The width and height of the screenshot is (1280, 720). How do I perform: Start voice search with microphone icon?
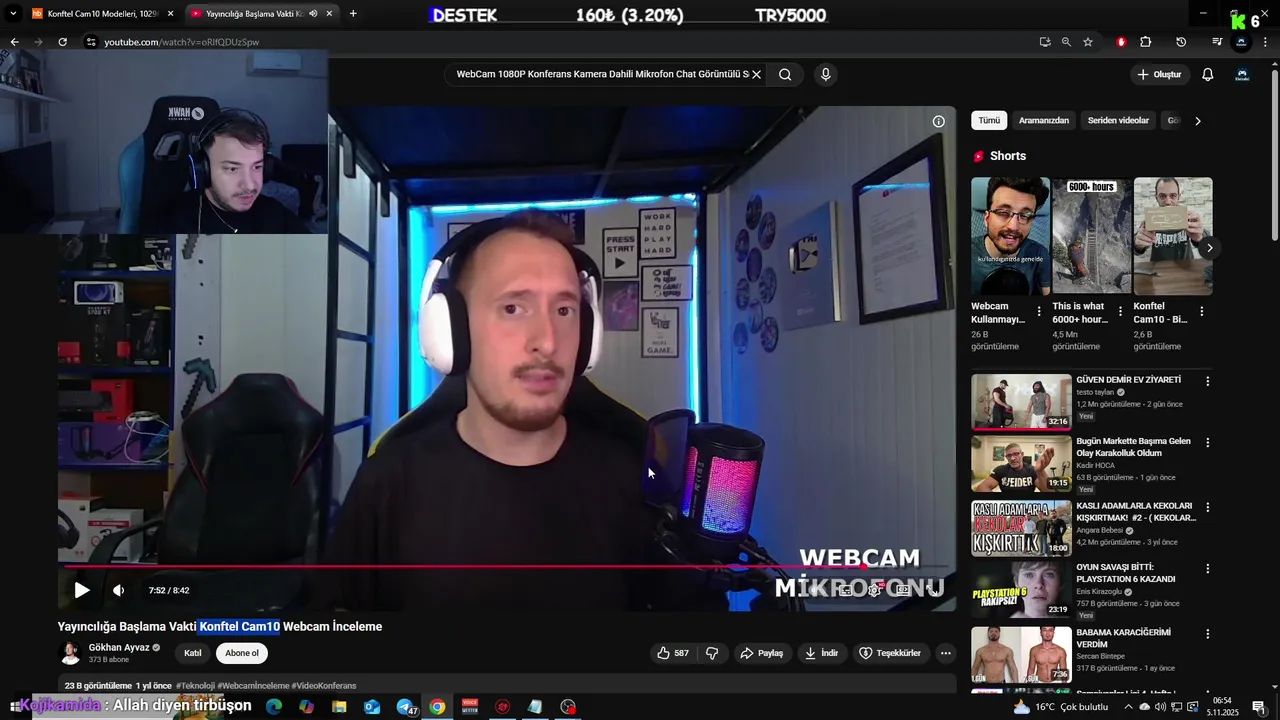point(825,74)
